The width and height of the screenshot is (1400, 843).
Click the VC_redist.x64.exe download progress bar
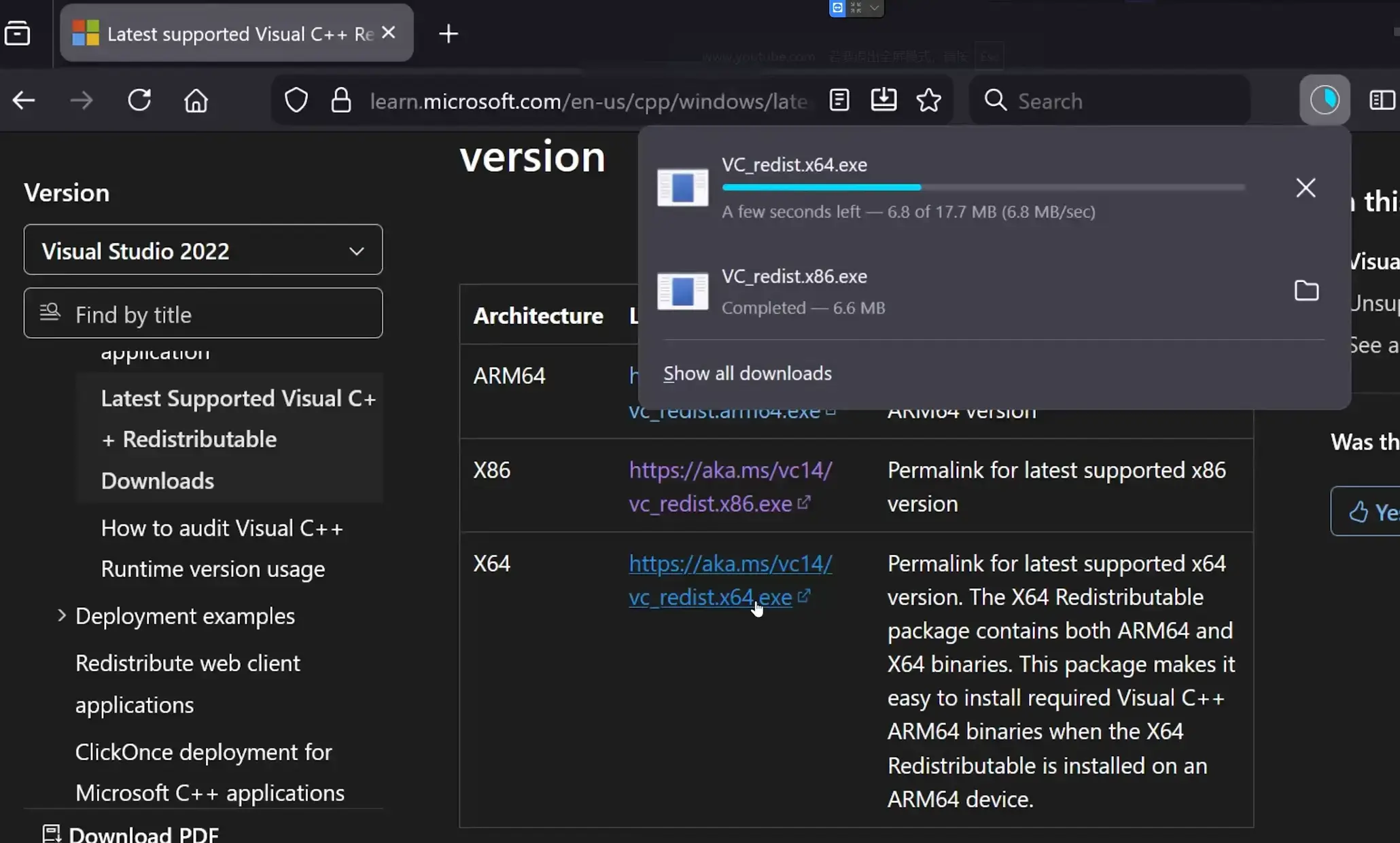click(983, 187)
